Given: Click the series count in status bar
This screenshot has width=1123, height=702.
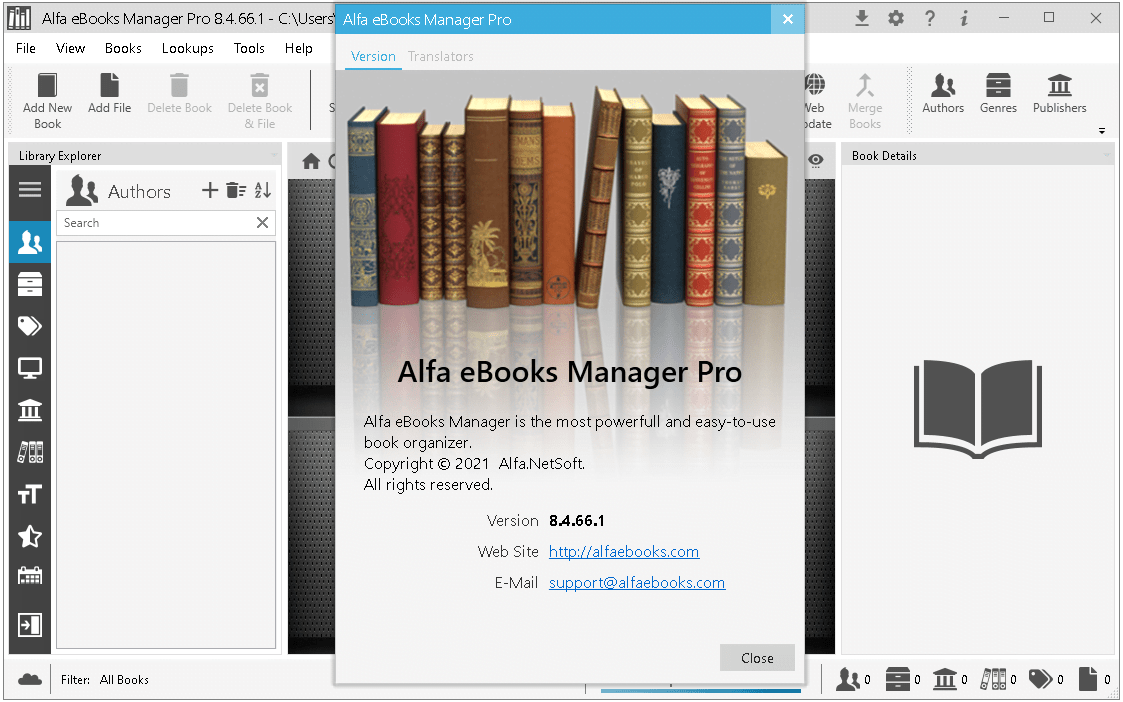Looking at the screenshot, I should [998, 678].
